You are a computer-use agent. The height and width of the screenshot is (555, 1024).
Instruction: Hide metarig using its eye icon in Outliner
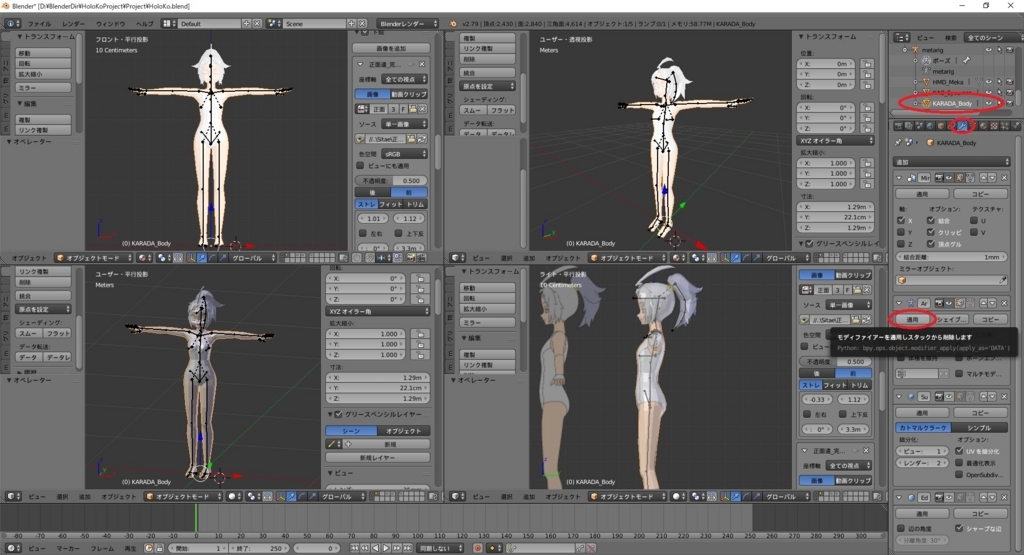click(x=989, y=50)
